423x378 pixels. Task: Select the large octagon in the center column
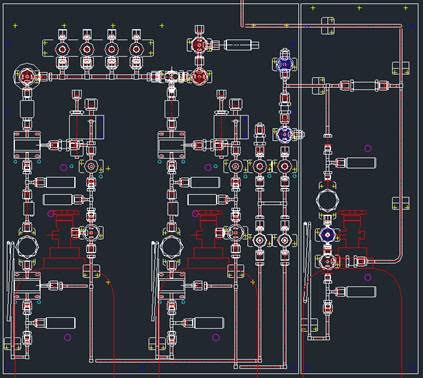coord(172,247)
